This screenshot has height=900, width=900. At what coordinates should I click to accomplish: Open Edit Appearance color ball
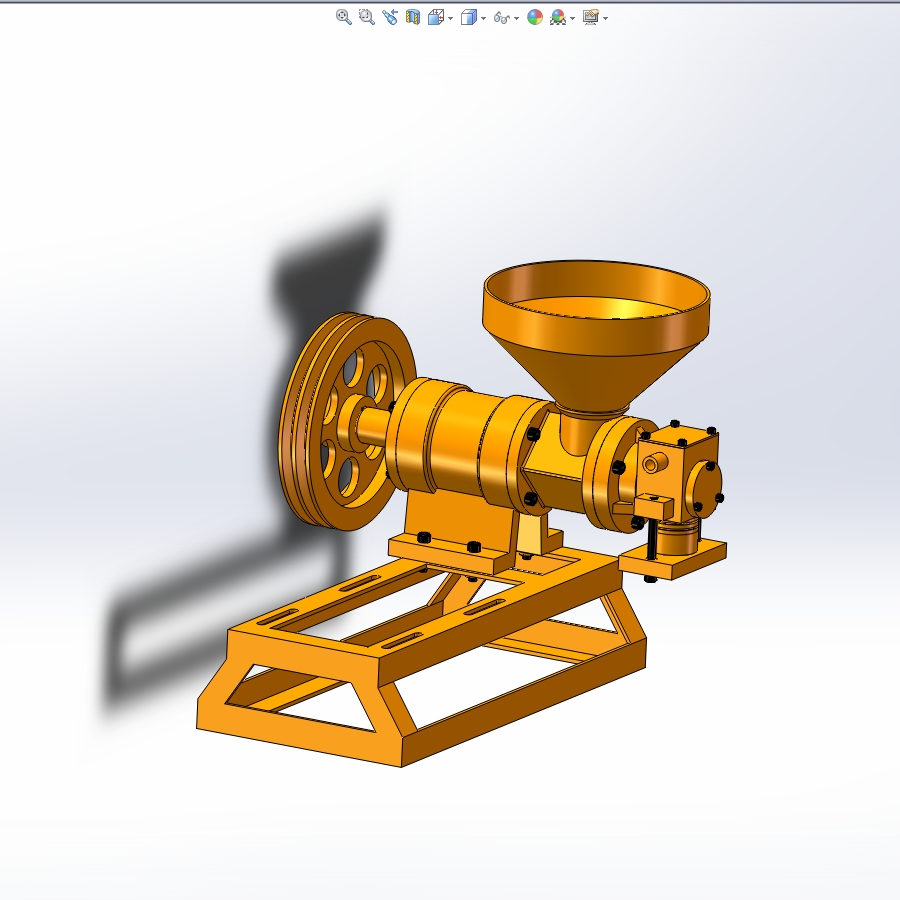coord(534,17)
